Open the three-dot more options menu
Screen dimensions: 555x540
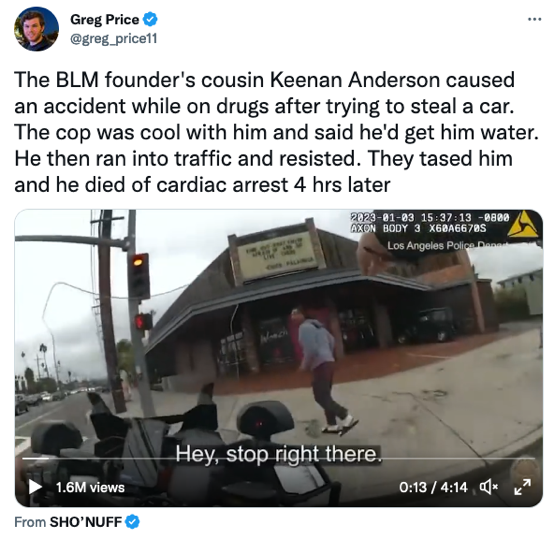534,19
